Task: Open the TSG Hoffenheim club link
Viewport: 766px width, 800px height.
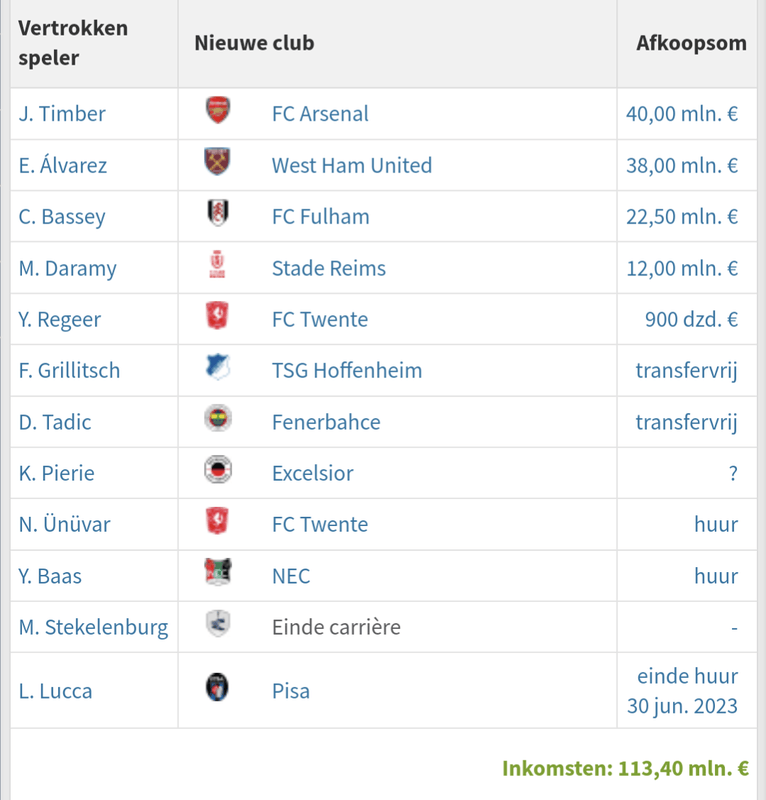Action: tap(347, 370)
